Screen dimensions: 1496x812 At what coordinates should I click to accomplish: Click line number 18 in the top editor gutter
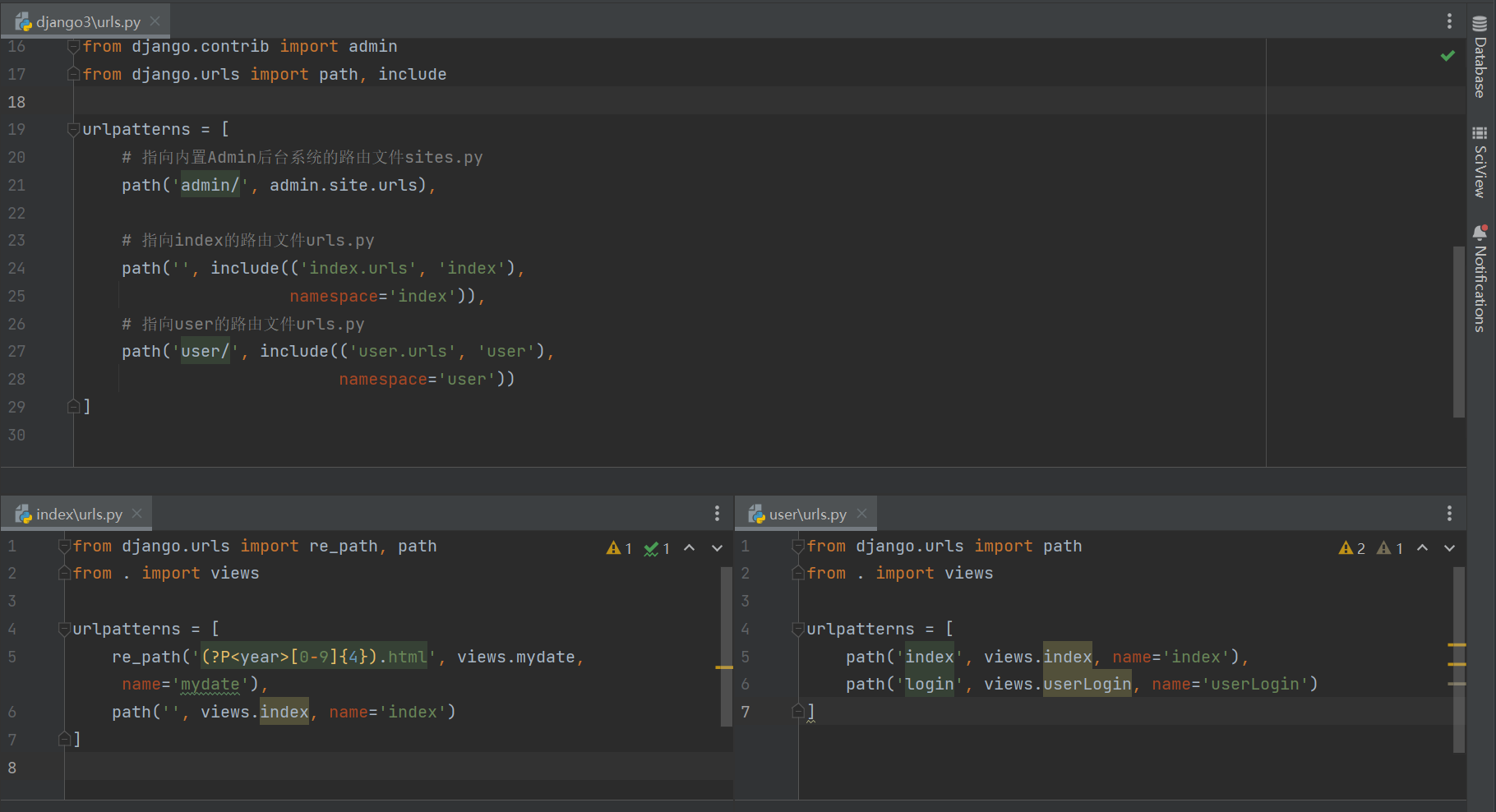[x=16, y=102]
